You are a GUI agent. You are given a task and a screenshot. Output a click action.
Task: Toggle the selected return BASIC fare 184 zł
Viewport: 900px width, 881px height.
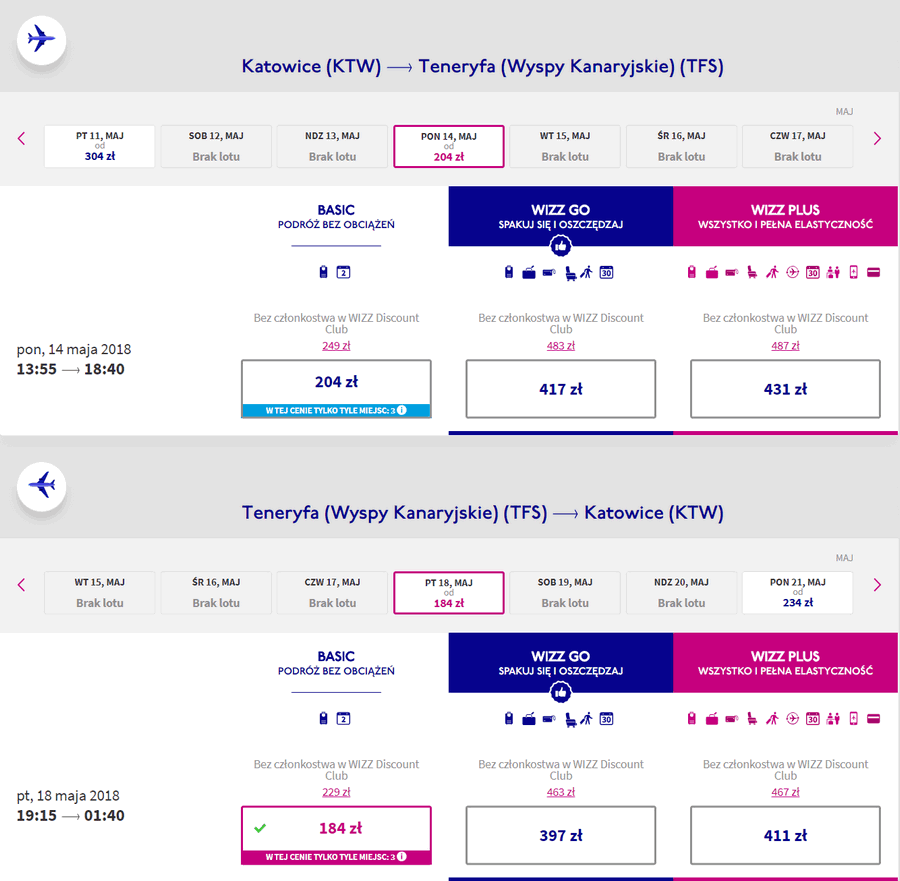[x=336, y=835]
